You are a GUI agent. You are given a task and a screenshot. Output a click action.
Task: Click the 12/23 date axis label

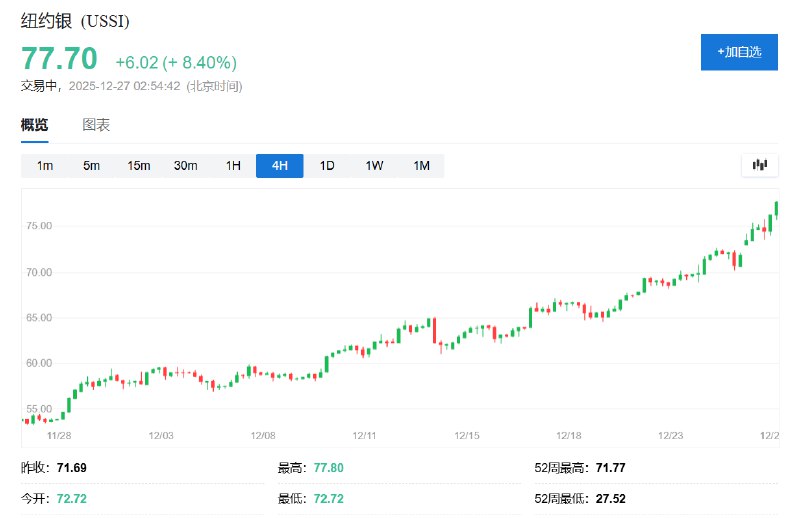[x=670, y=435]
